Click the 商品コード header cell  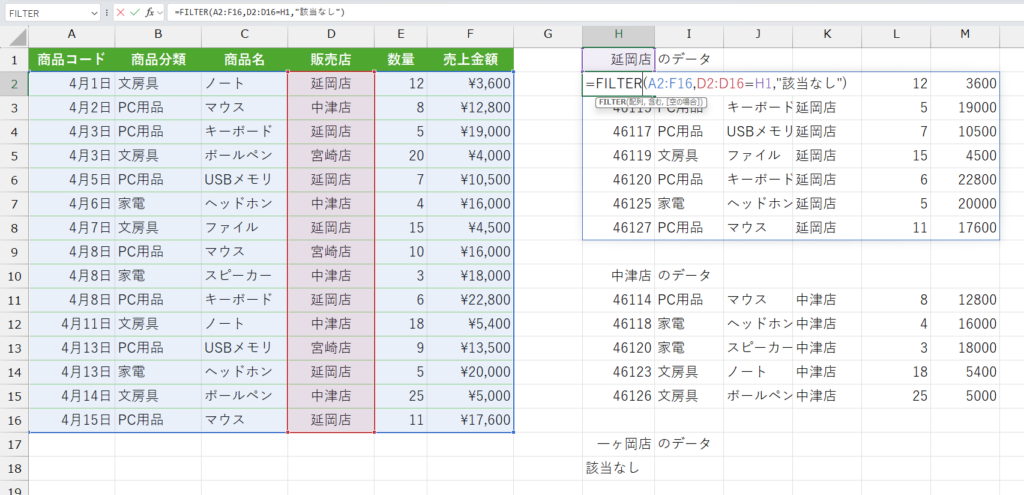coord(72,59)
